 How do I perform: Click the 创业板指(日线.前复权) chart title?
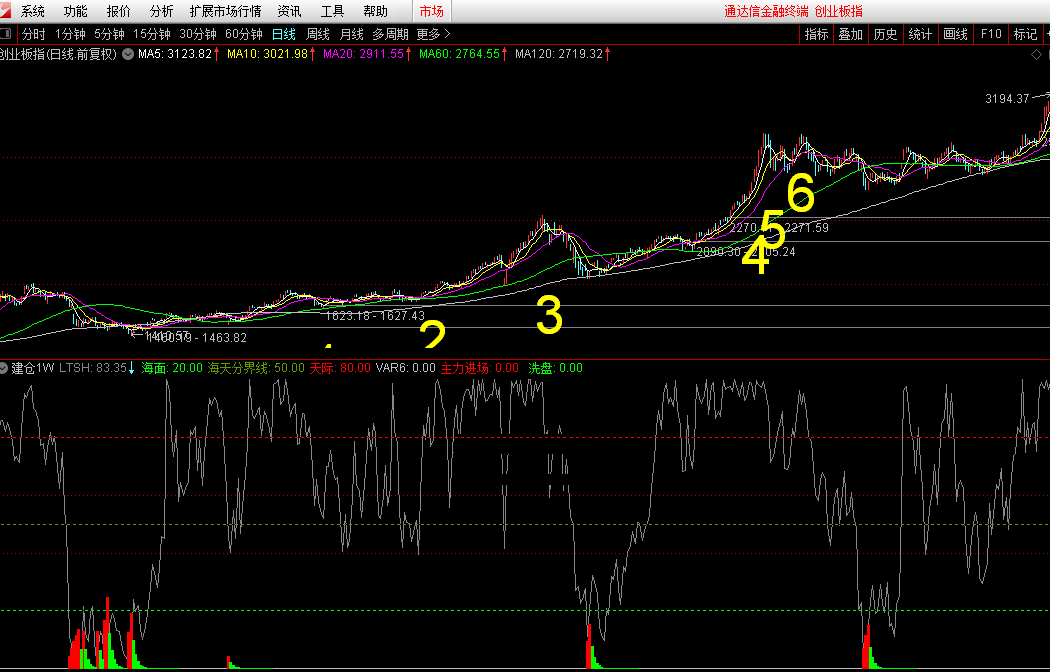tap(59, 54)
